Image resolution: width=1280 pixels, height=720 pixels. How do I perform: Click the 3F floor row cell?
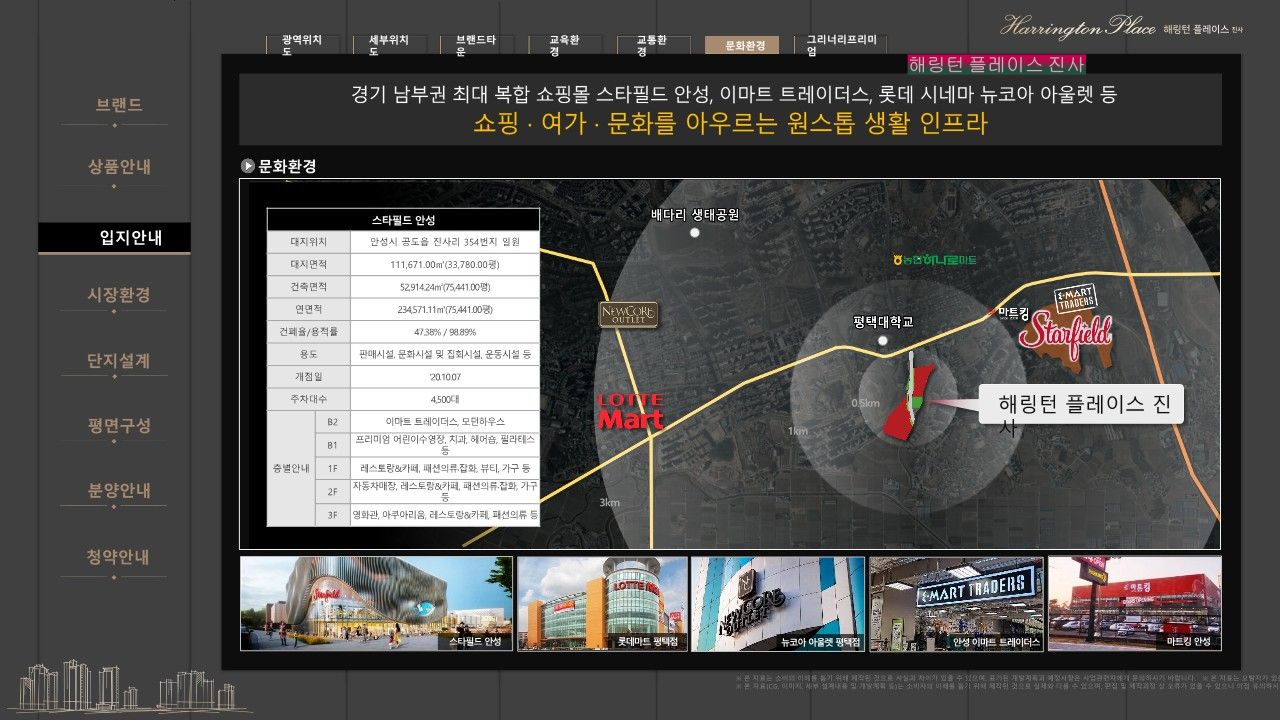(x=332, y=515)
